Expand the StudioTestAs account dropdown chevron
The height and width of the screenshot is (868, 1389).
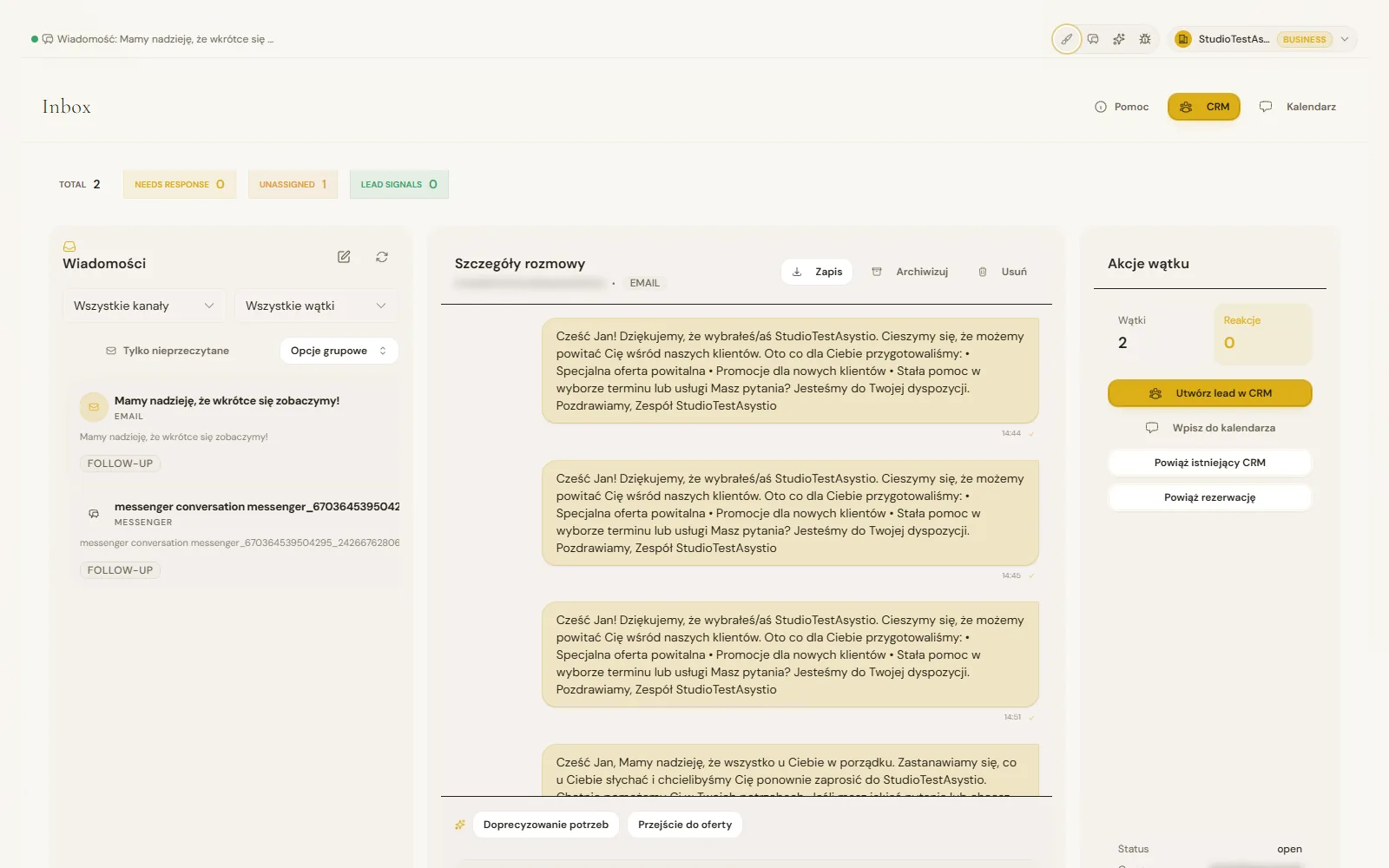[x=1345, y=39]
